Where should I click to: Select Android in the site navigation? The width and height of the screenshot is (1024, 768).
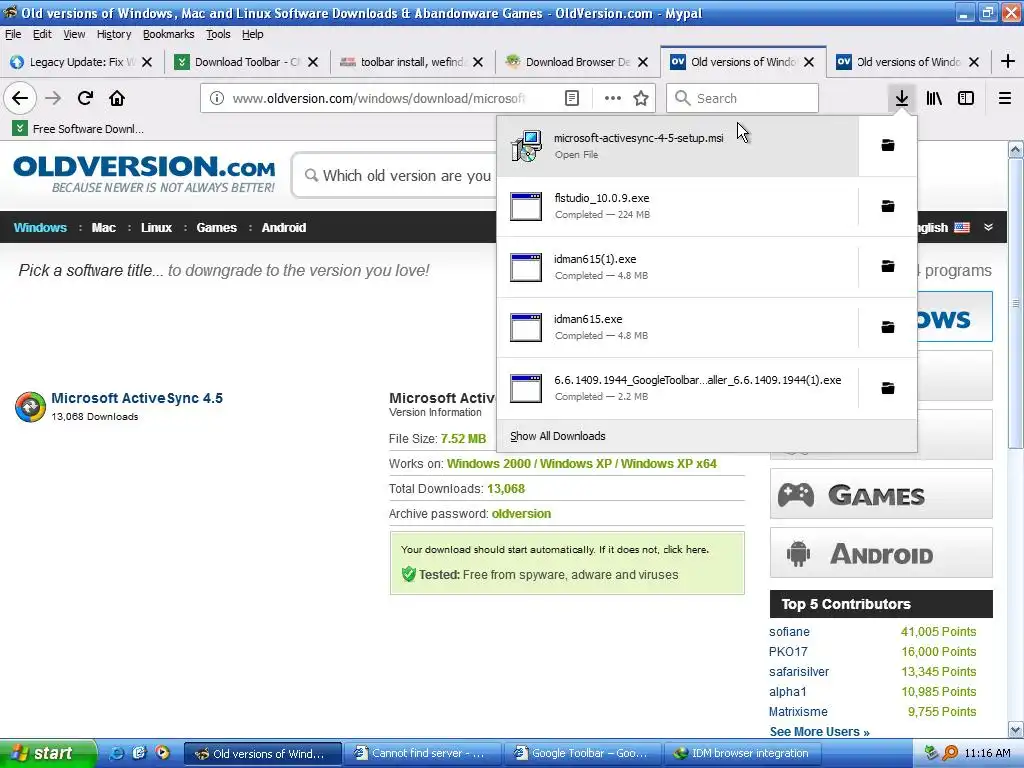tap(284, 227)
